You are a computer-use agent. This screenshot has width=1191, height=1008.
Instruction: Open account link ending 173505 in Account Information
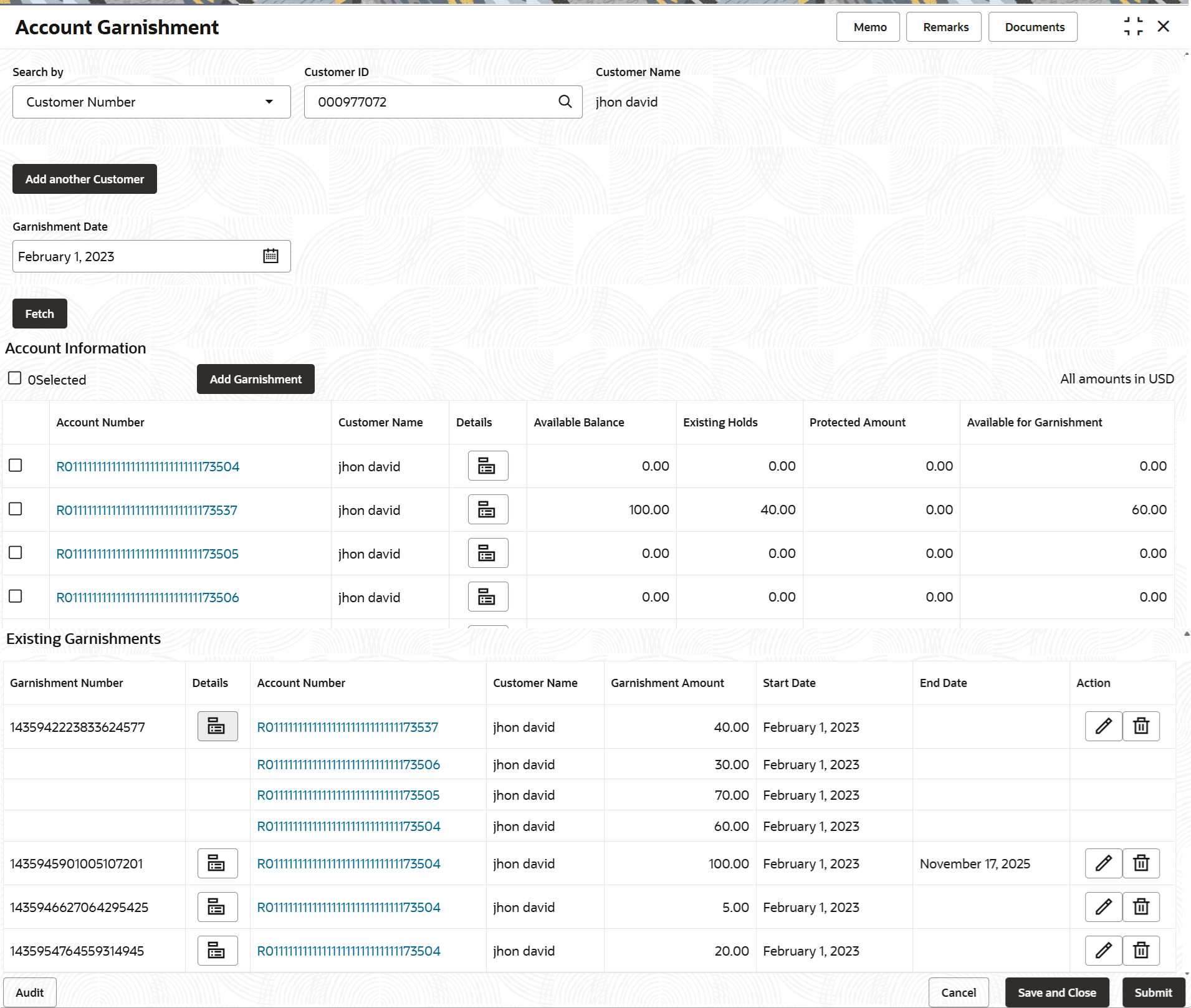coord(148,554)
